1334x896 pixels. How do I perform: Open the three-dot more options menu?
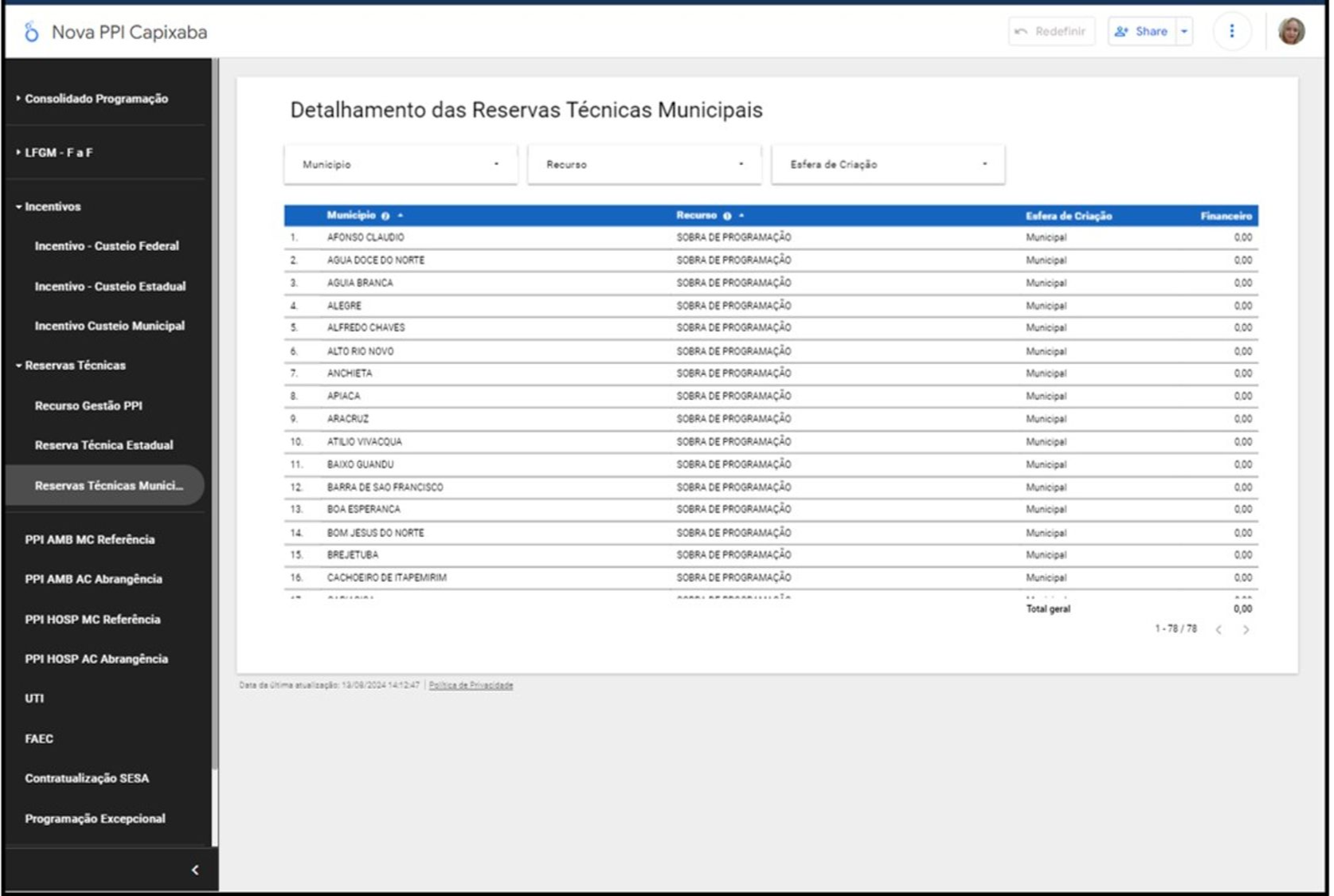click(x=1231, y=31)
